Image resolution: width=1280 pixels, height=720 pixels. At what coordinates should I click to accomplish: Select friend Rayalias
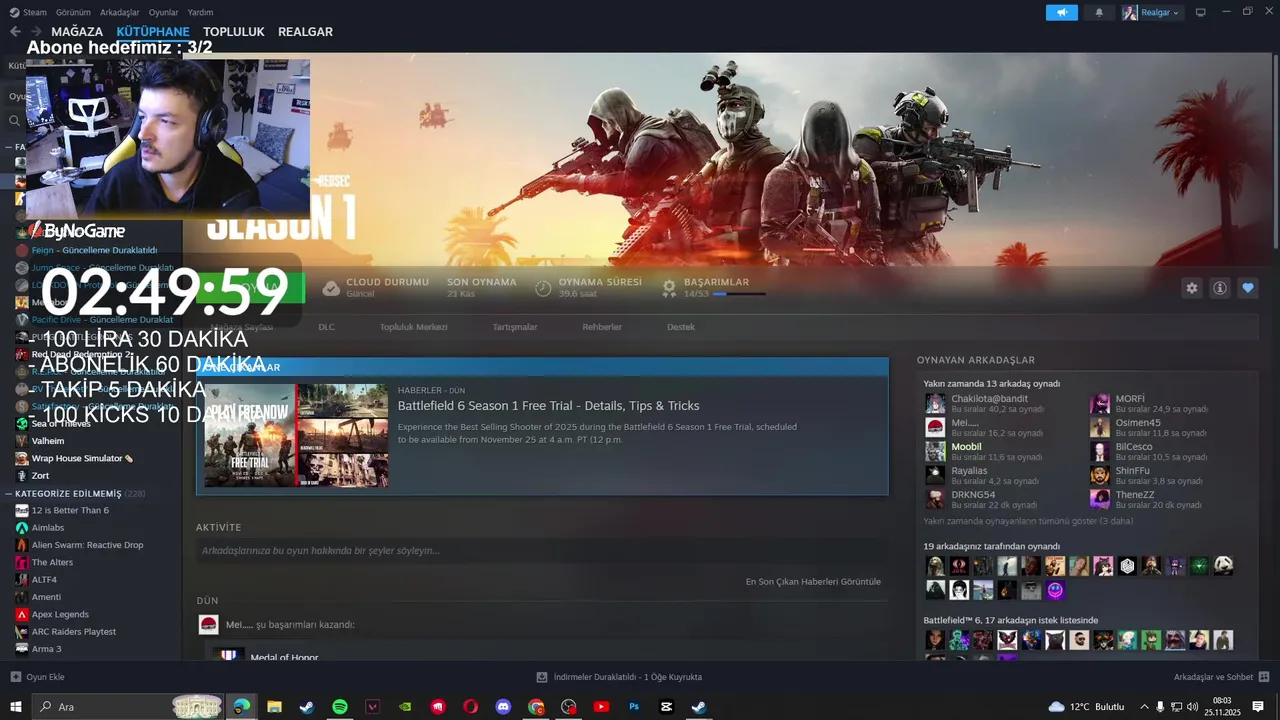[x=969, y=471]
